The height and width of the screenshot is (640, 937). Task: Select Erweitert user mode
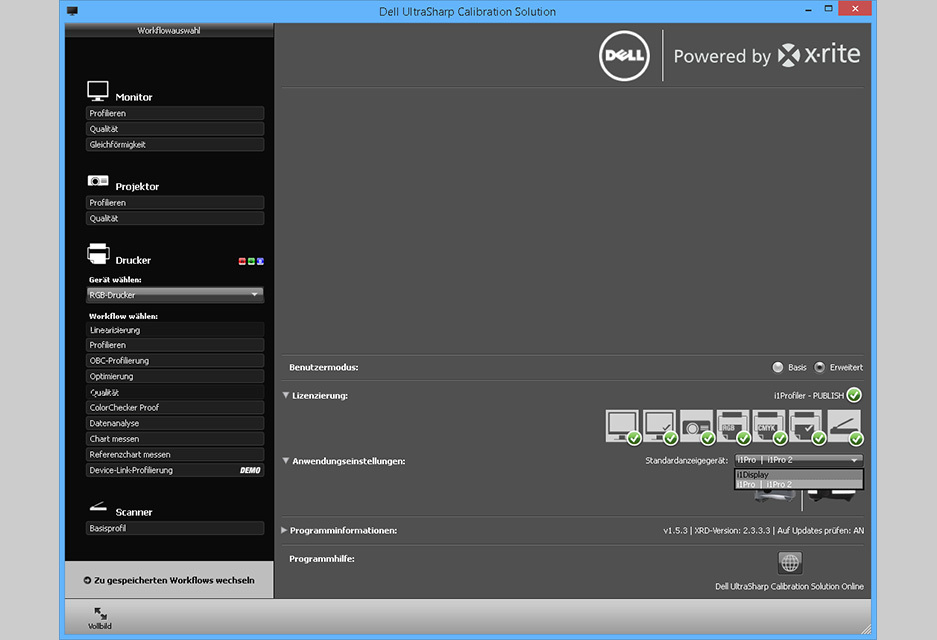point(819,368)
